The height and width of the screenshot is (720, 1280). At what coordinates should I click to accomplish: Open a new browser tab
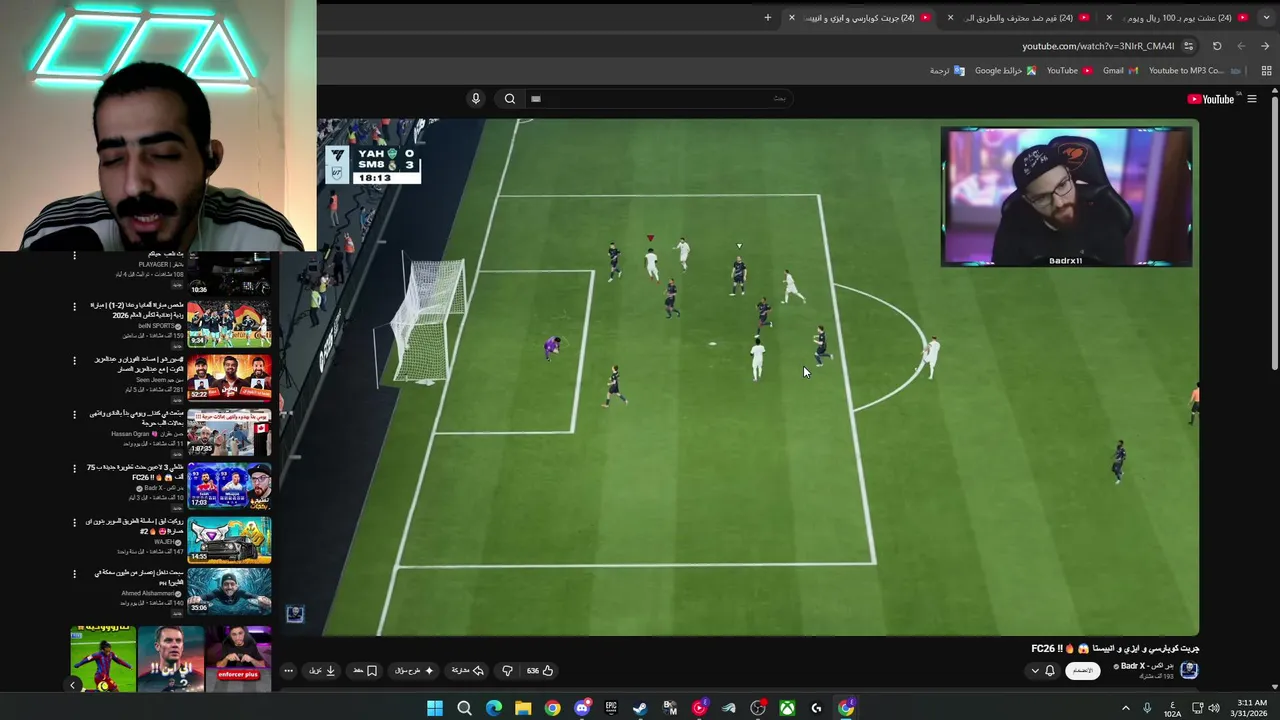click(x=768, y=17)
